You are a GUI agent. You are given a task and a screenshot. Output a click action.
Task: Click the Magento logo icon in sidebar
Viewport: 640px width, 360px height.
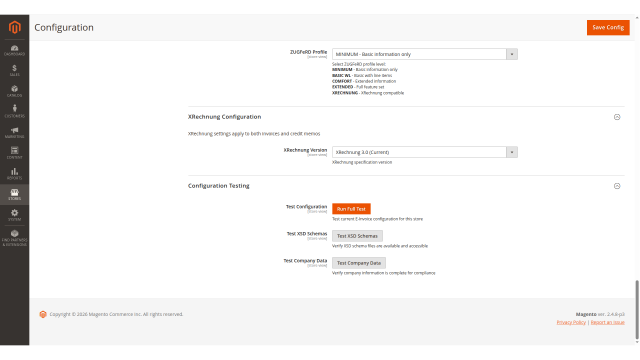pyautogui.click(x=15, y=27)
